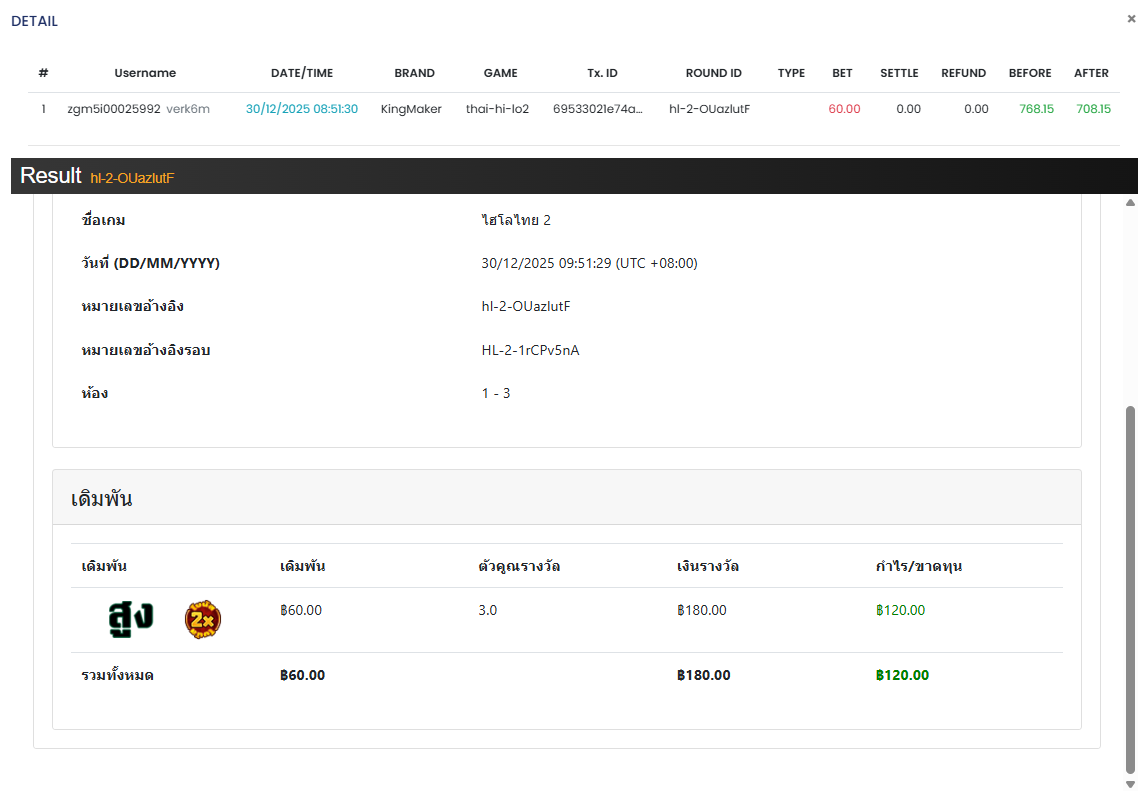Viewport: 1147px width, 802px height.
Task: Click the DATE/TIME column header
Action: pyautogui.click(x=302, y=73)
